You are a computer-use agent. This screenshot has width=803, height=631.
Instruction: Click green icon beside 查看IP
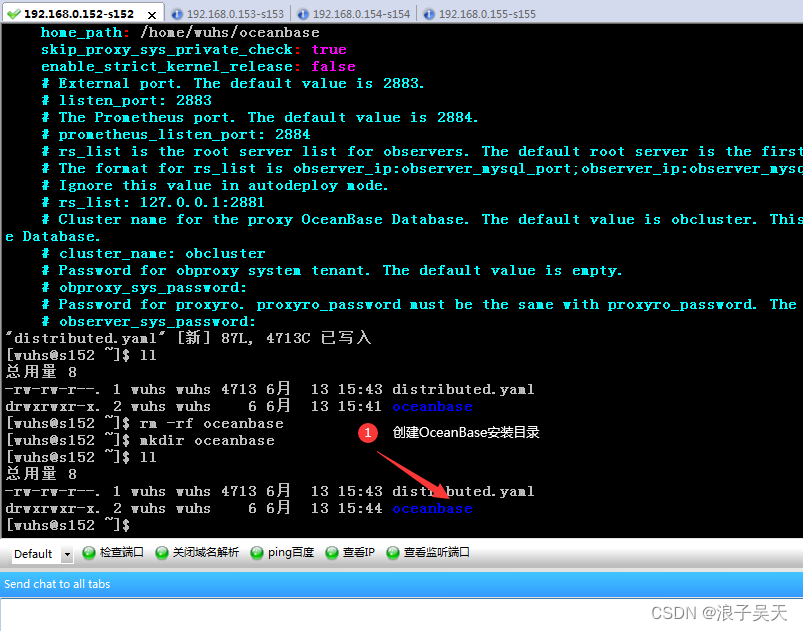(x=332, y=553)
